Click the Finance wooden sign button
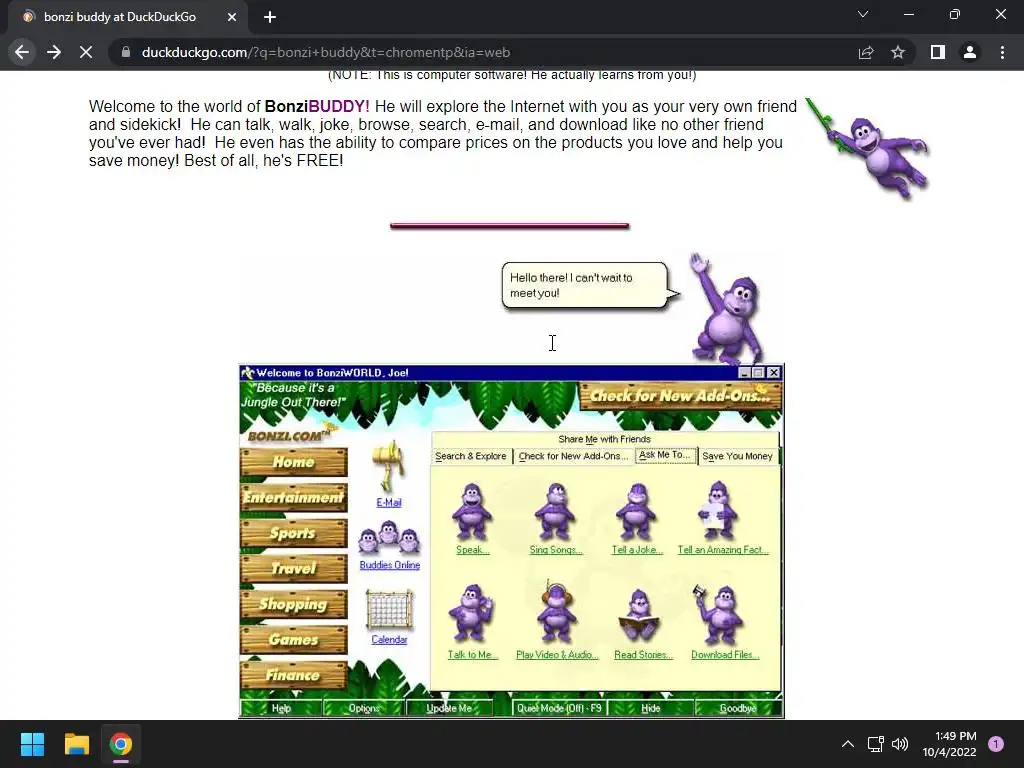Image resolution: width=1024 pixels, height=768 pixels. (x=294, y=675)
